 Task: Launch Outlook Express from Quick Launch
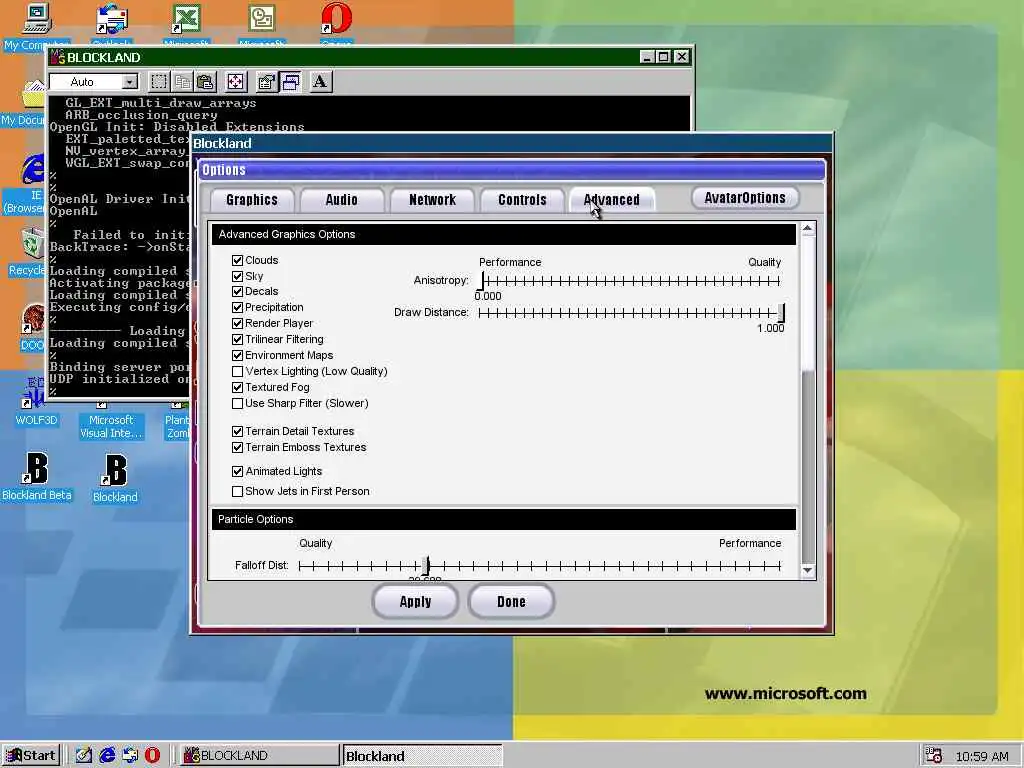point(130,756)
